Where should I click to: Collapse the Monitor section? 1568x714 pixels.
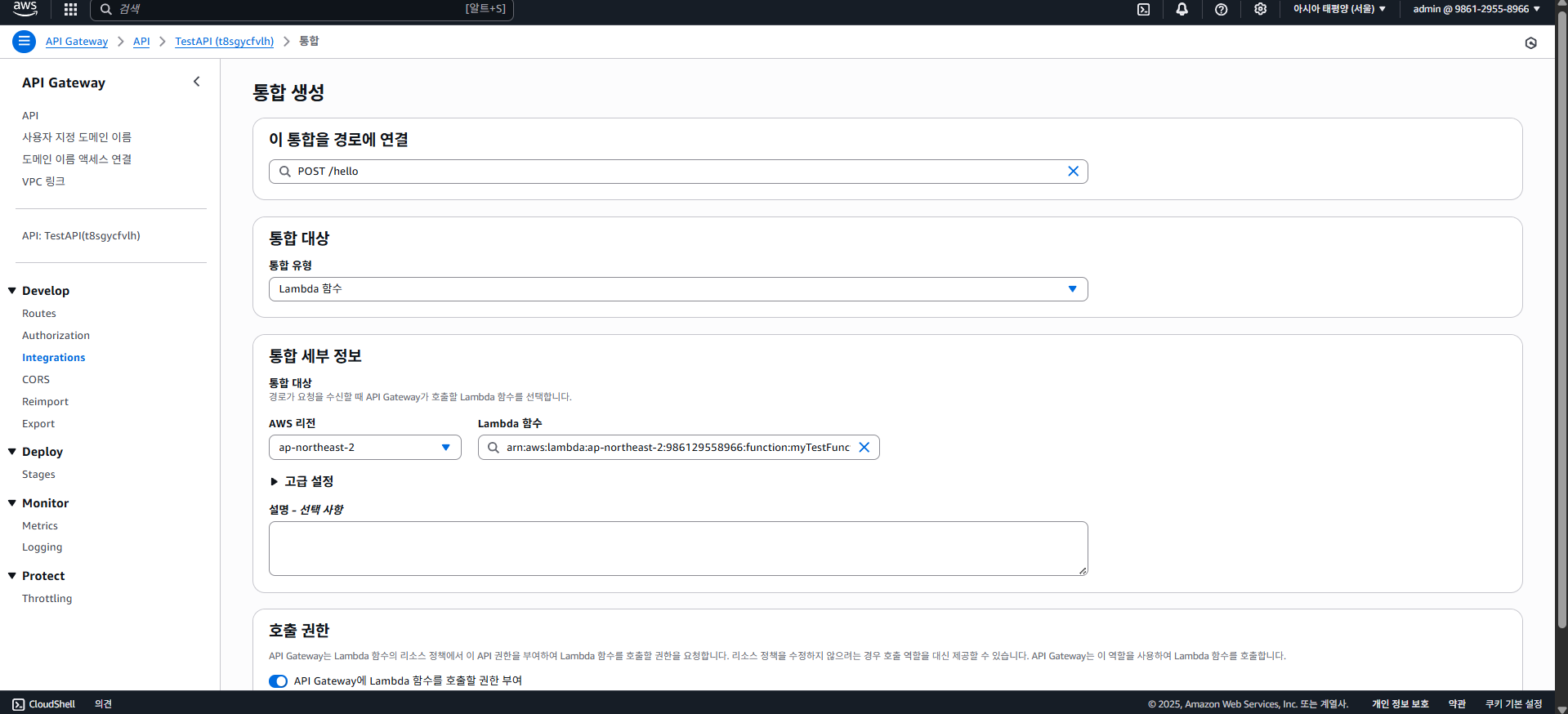tap(12, 503)
